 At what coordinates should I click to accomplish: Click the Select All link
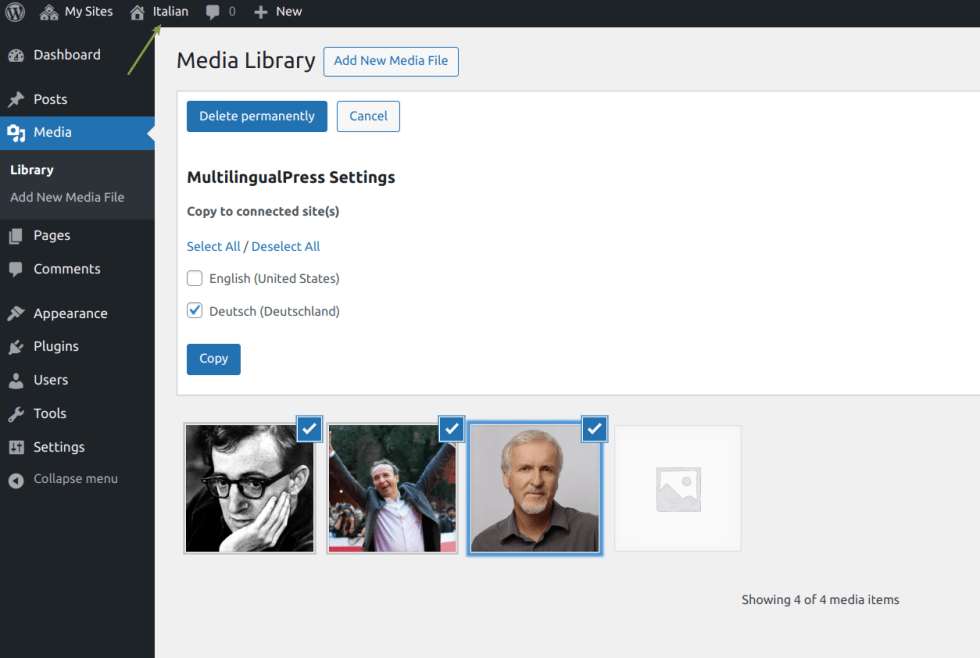[213, 246]
